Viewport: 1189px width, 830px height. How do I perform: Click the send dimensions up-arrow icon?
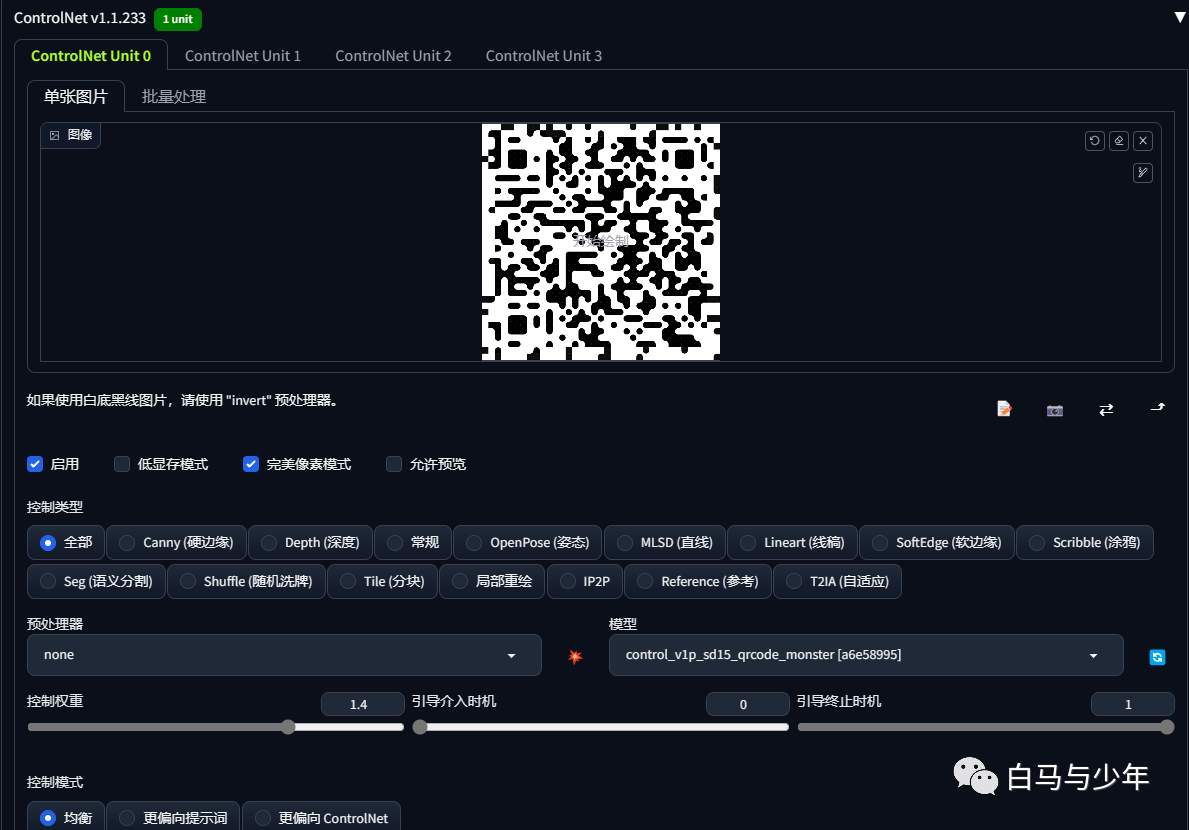[1158, 408]
